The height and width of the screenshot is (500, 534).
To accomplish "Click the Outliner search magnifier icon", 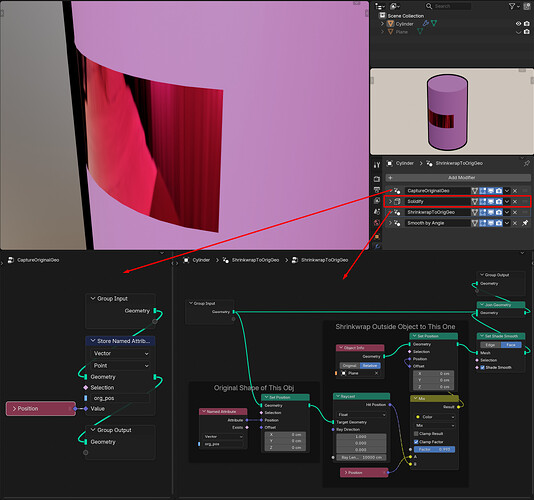I will (429, 6).
